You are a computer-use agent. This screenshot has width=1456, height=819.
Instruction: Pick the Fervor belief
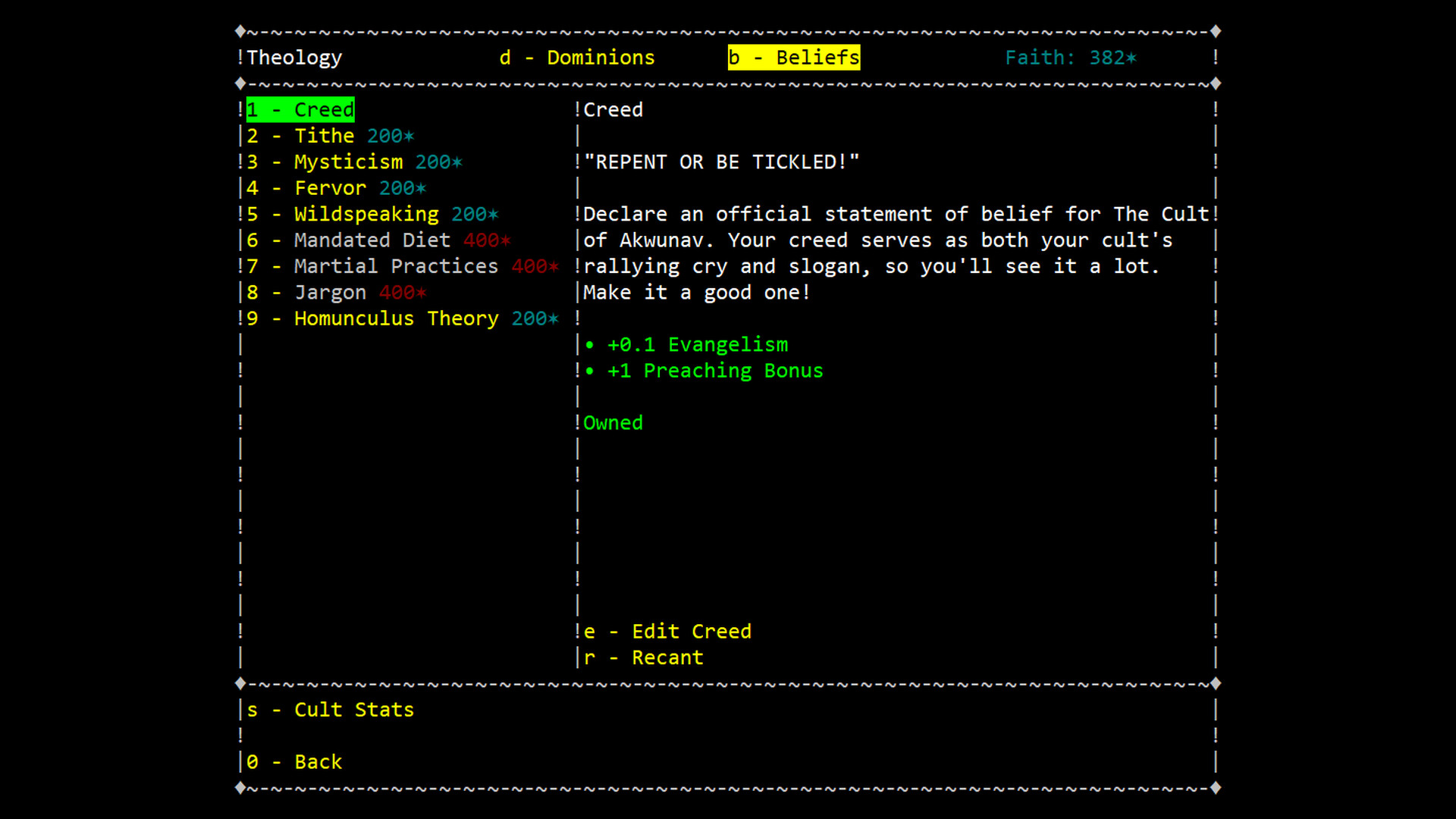(x=337, y=188)
